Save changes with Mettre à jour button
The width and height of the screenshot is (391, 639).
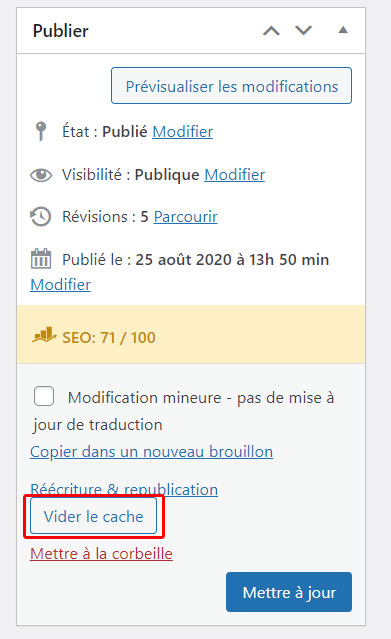[289, 592]
